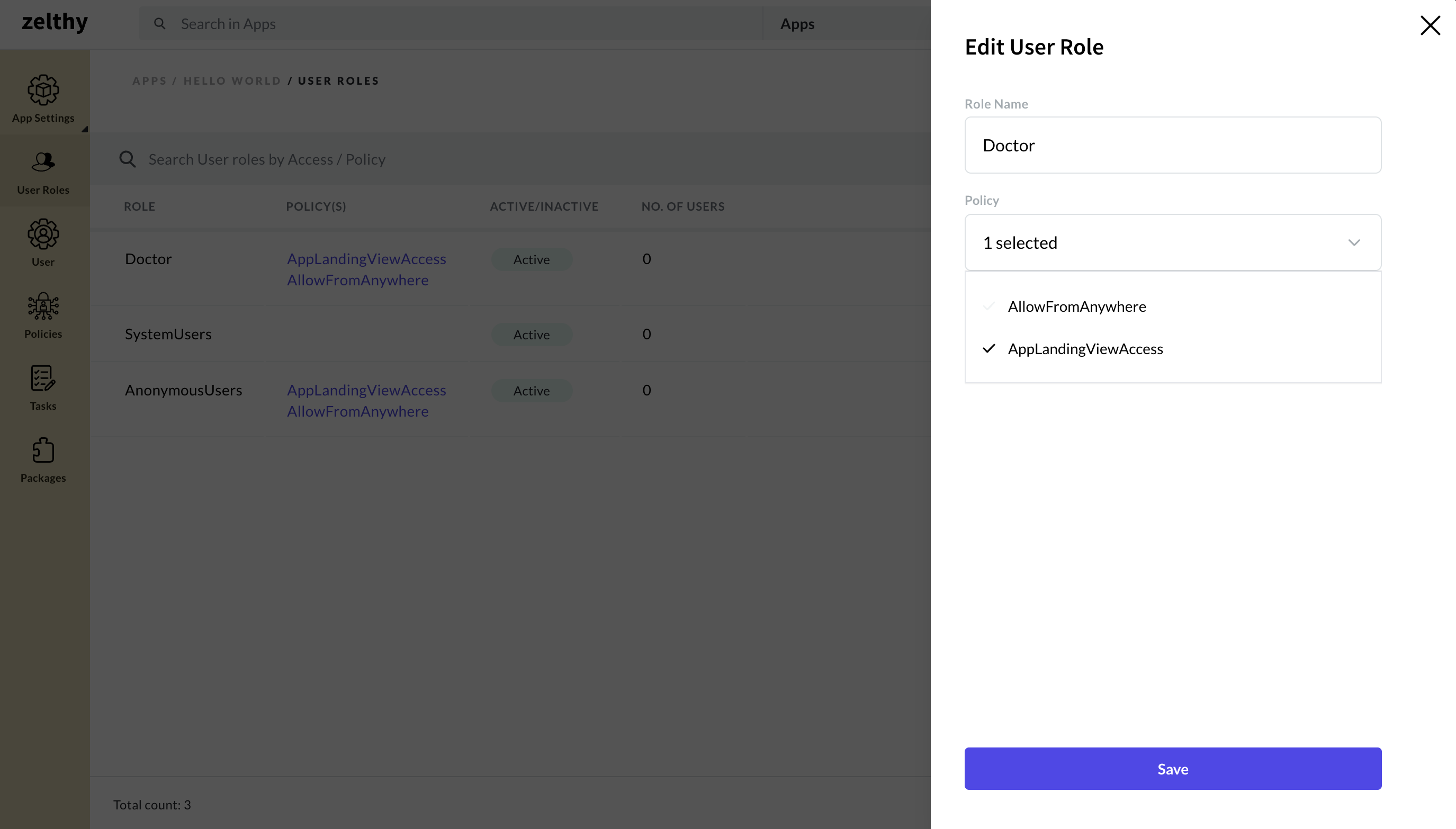This screenshot has width=1456, height=829.
Task: Click the Active badge in the Doctor row
Action: (531, 259)
